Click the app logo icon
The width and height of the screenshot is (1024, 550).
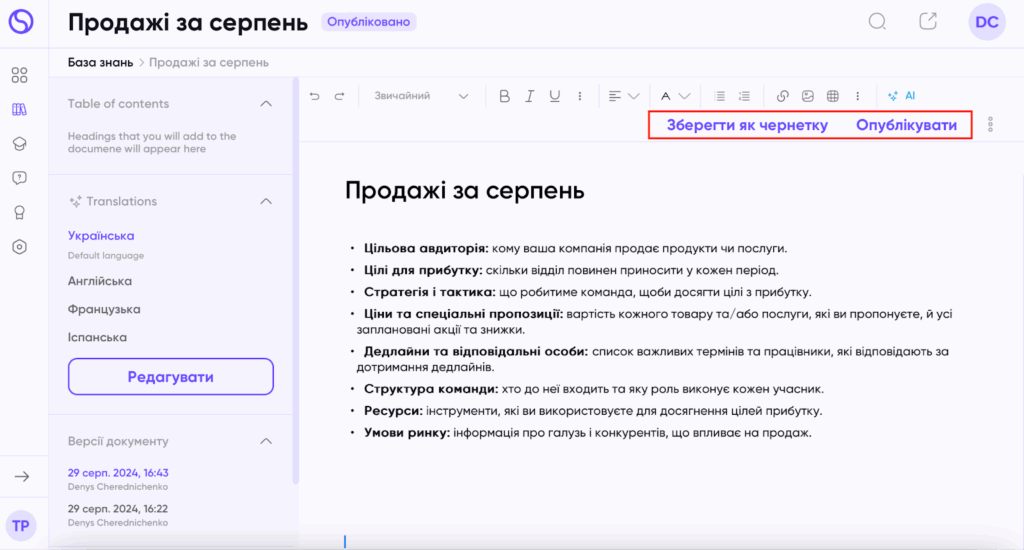(21, 22)
